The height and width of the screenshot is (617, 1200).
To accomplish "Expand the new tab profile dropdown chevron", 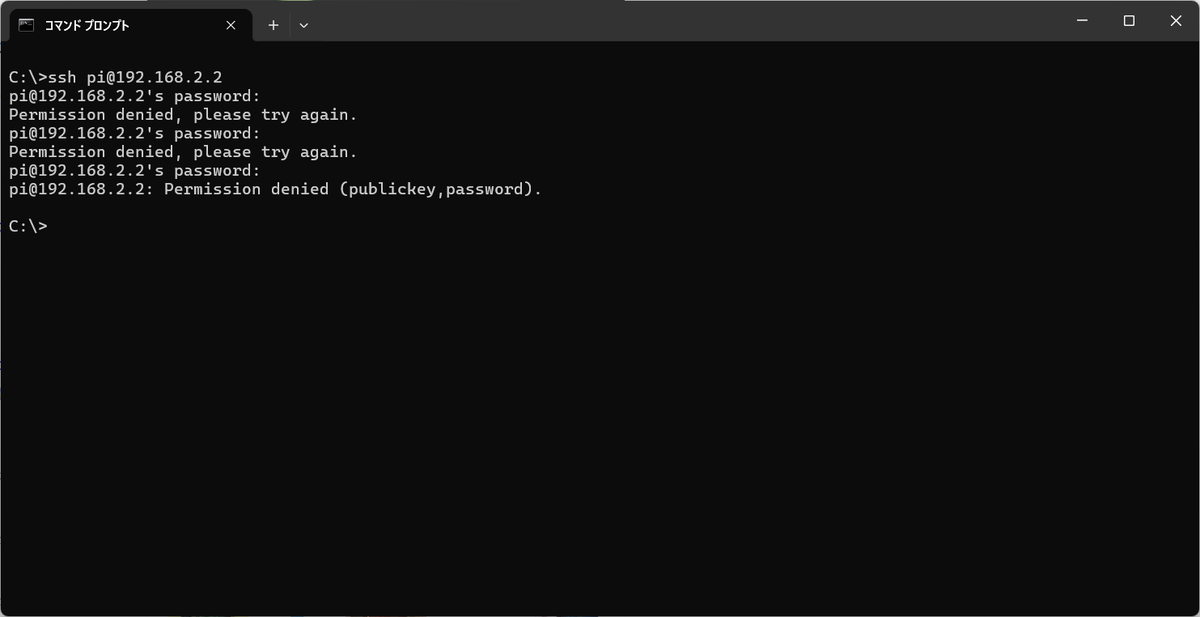I will coord(304,25).
